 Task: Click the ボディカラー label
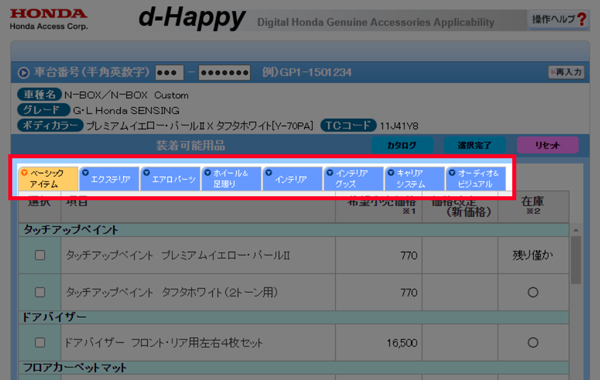50,126
